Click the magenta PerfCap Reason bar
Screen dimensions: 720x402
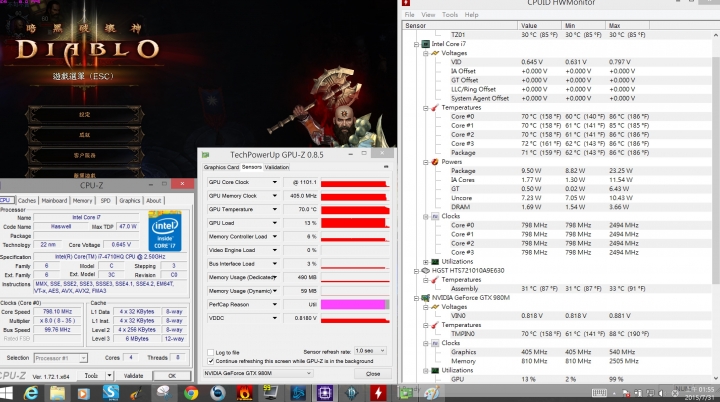tap(355, 305)
